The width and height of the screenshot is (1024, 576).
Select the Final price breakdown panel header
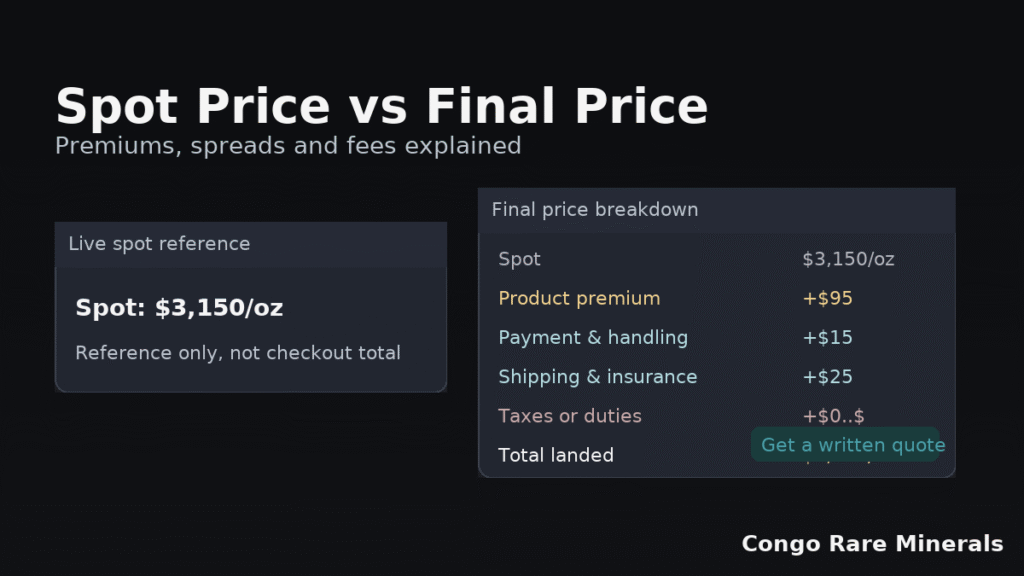click(595, 210)
